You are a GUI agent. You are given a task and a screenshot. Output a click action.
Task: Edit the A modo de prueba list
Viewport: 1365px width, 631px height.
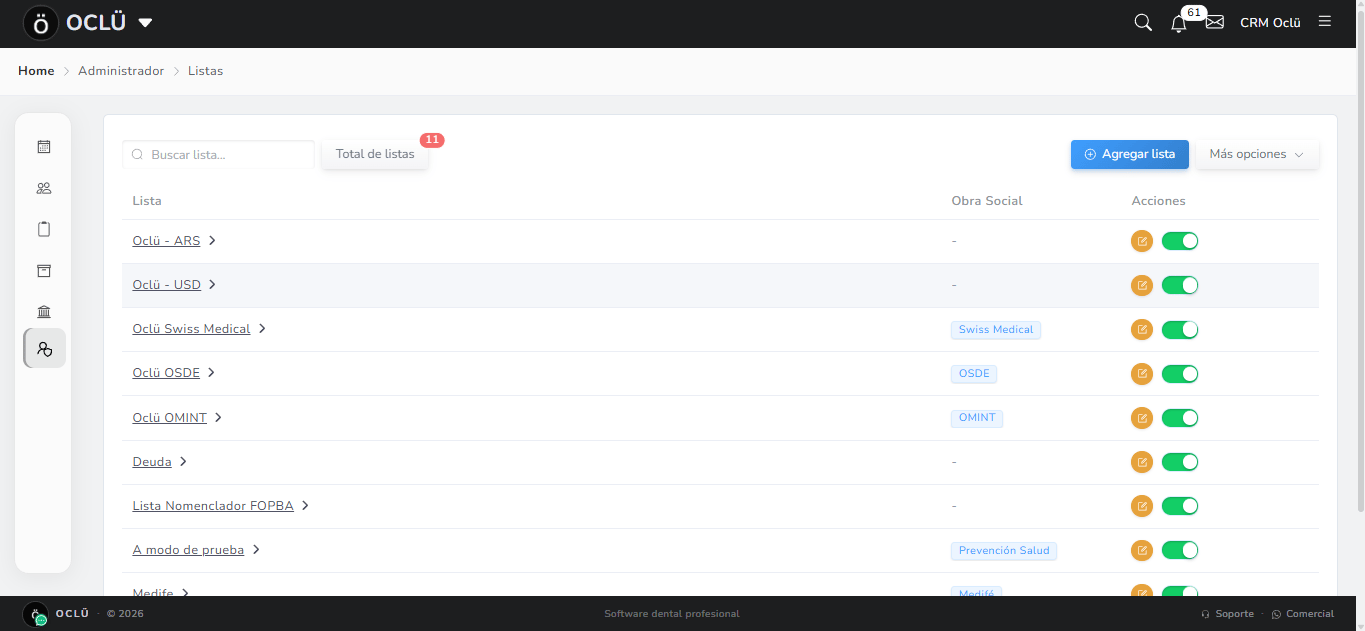click(1142, 550)
